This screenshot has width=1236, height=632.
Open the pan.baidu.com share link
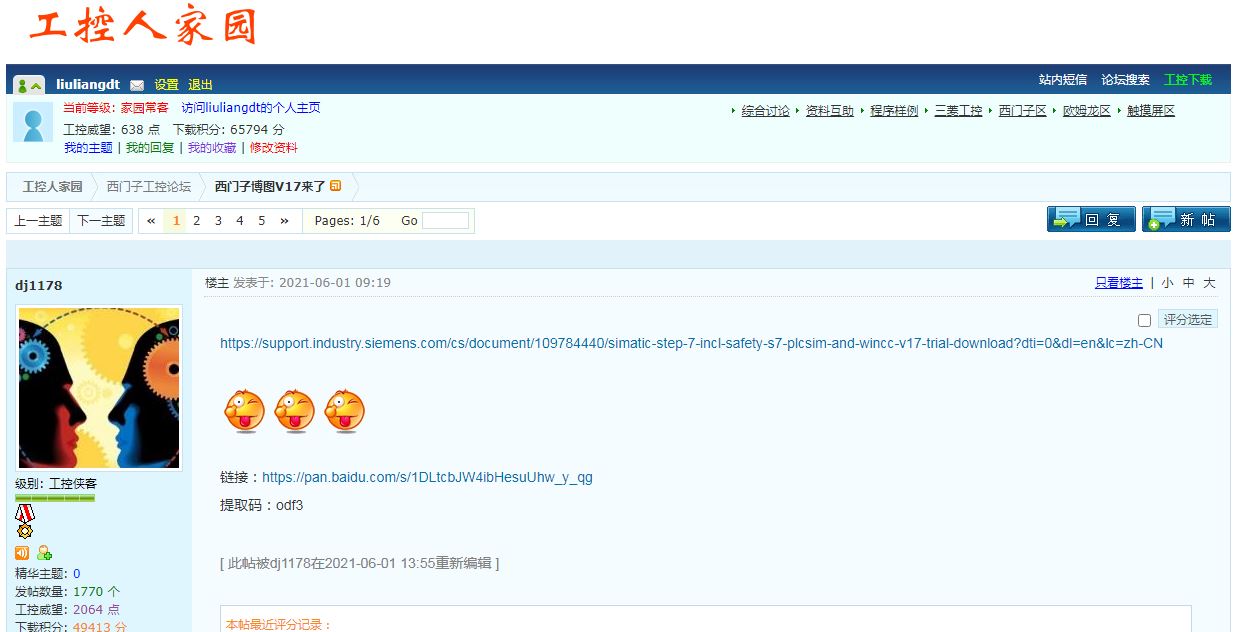point(427,477)
